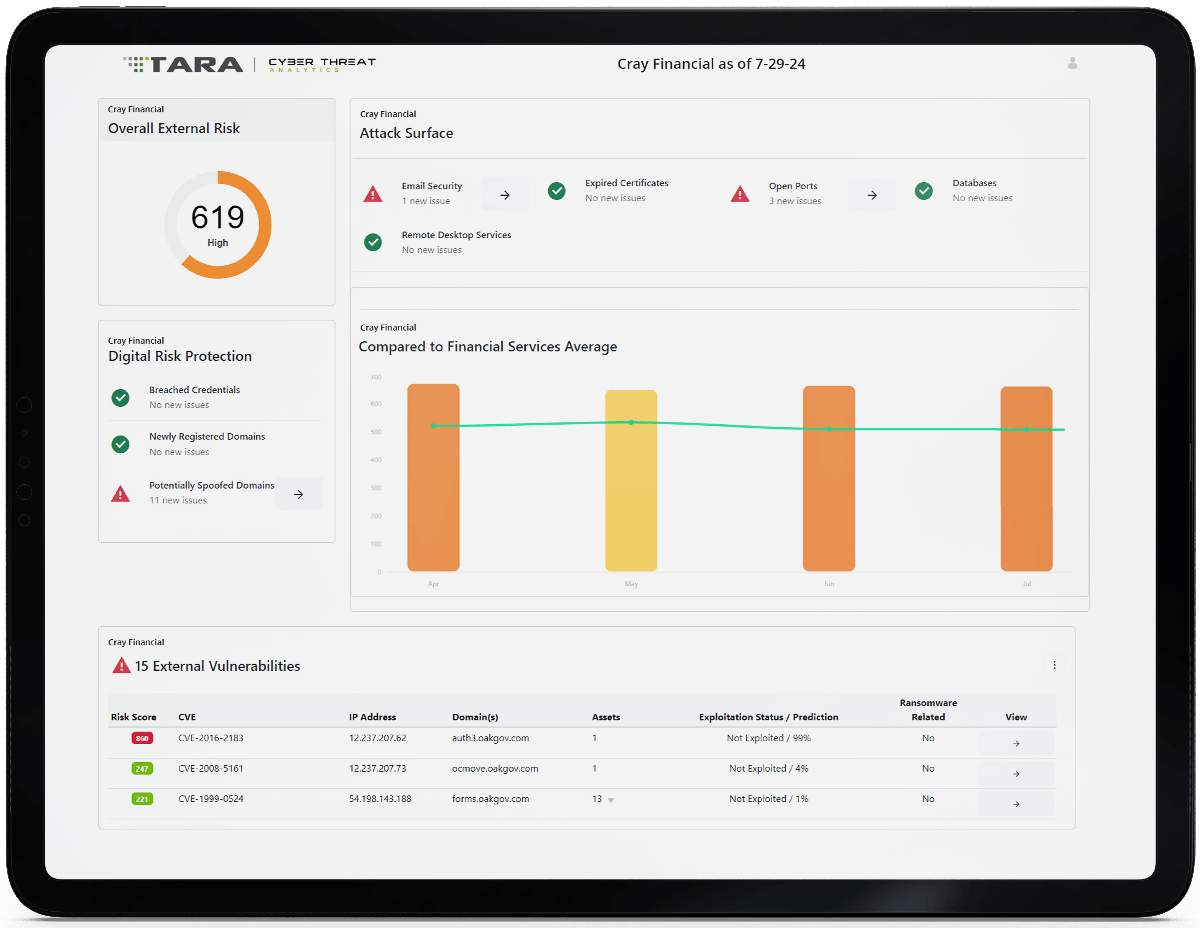Click Exploitation Status / Prediction header
Screen dimensions: 1200x928
click(768, 717)
